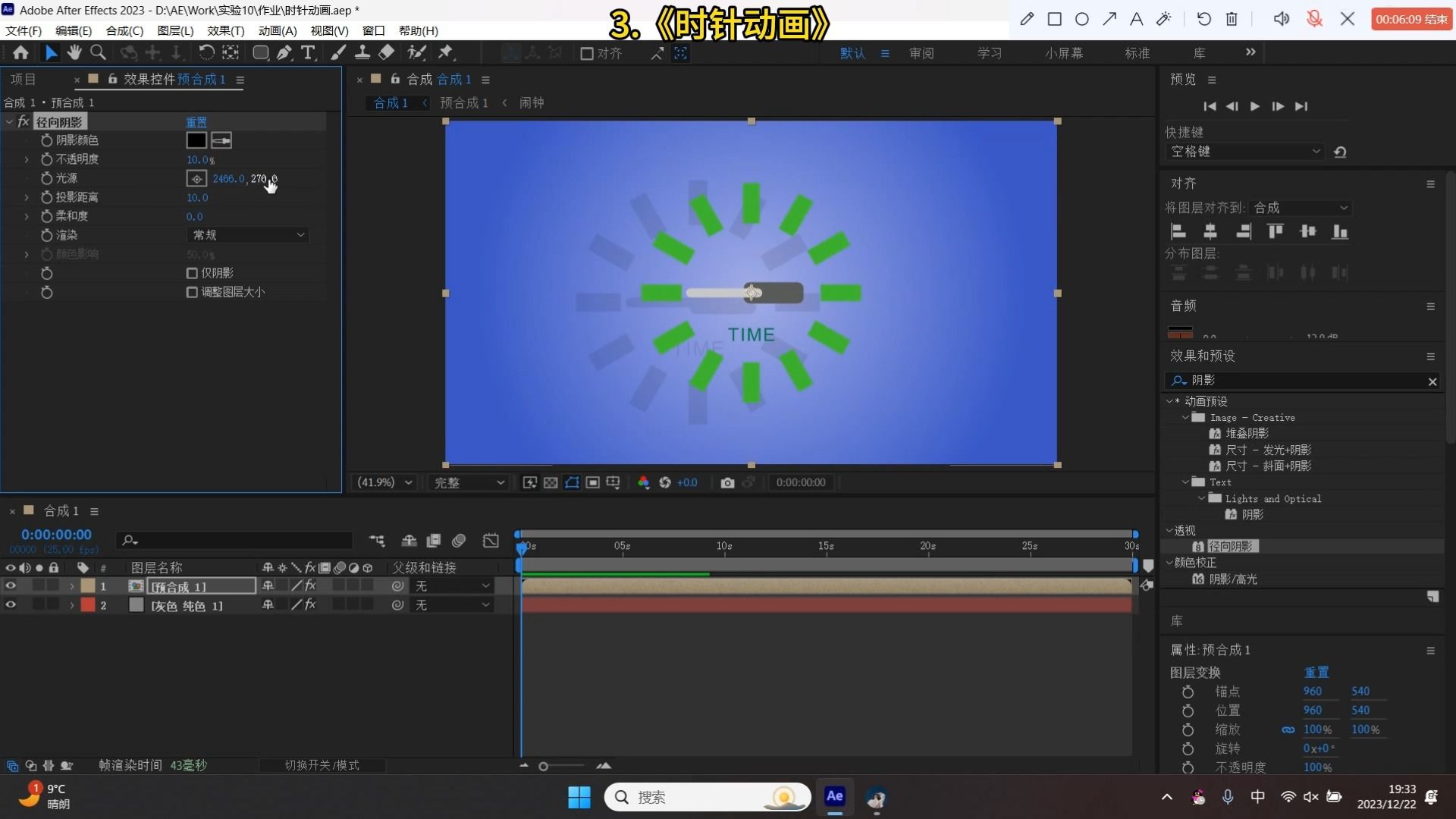Open the 效果(T) menu
Image resolution: width=1456 pixels, height=819 pixels.
tap(226, 30)
